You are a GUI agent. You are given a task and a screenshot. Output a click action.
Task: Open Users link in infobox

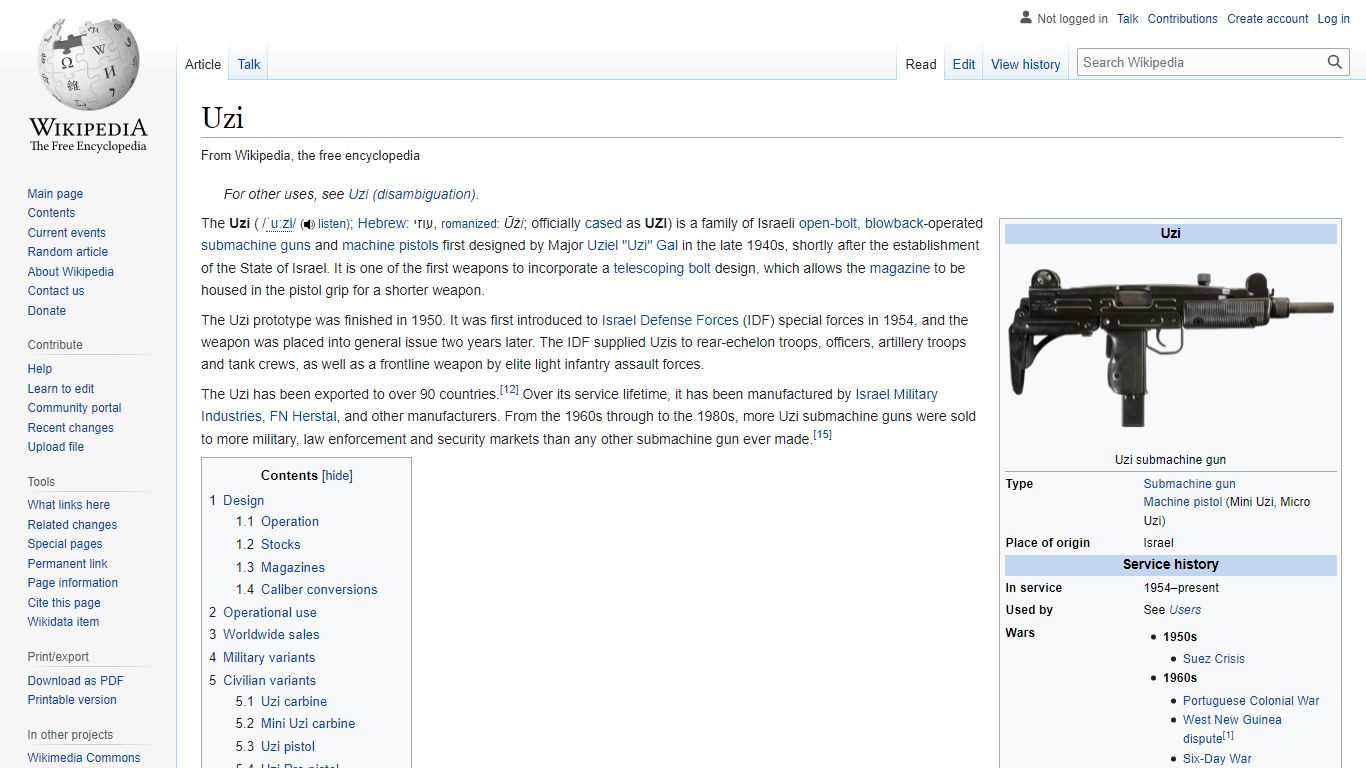click(x=1185, y=610)
